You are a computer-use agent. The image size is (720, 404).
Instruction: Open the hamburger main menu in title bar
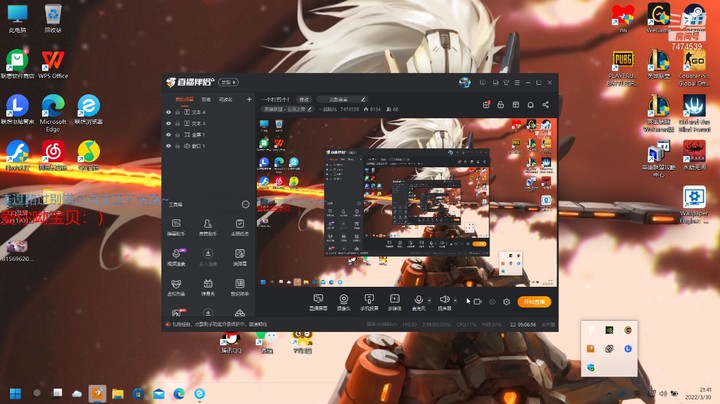[x=517, y=83]
